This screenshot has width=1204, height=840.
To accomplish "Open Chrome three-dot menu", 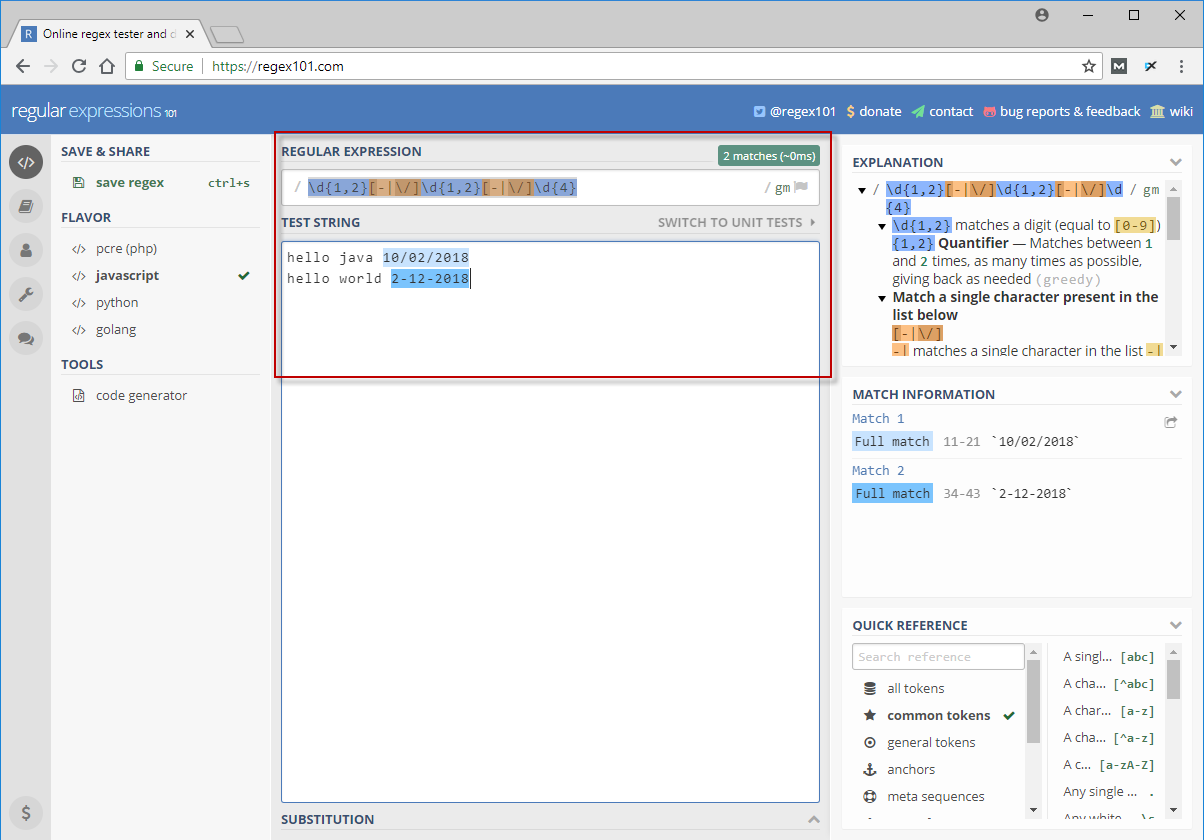I will pyautogui.click(x=1183, y=66).
